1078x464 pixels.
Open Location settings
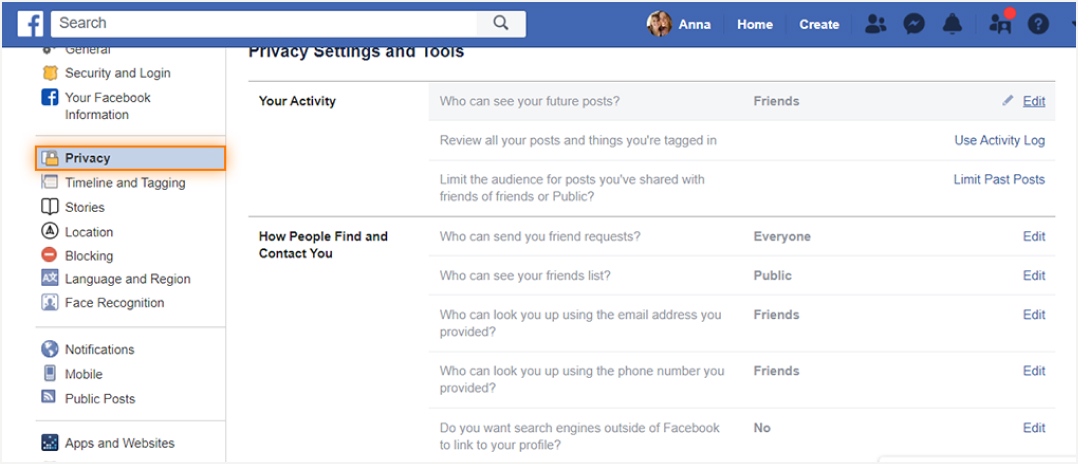89,232
